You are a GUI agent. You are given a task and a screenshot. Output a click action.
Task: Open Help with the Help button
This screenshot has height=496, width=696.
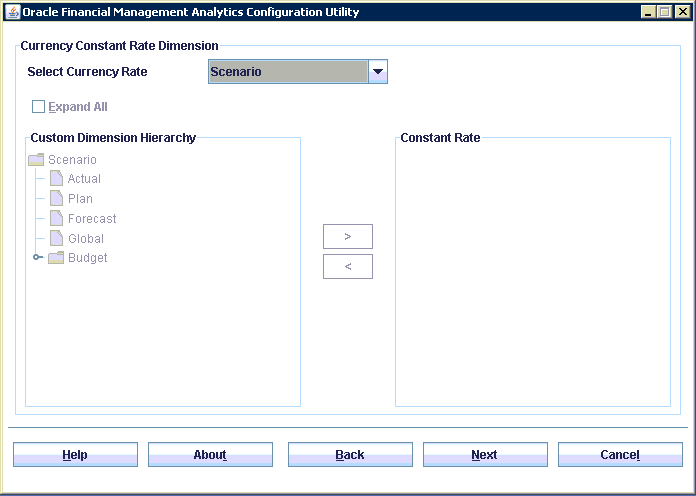75,455
